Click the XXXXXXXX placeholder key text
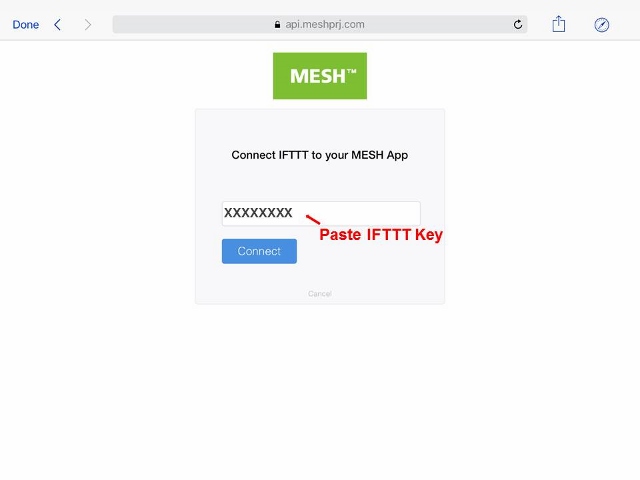 (x=258, y=213)
